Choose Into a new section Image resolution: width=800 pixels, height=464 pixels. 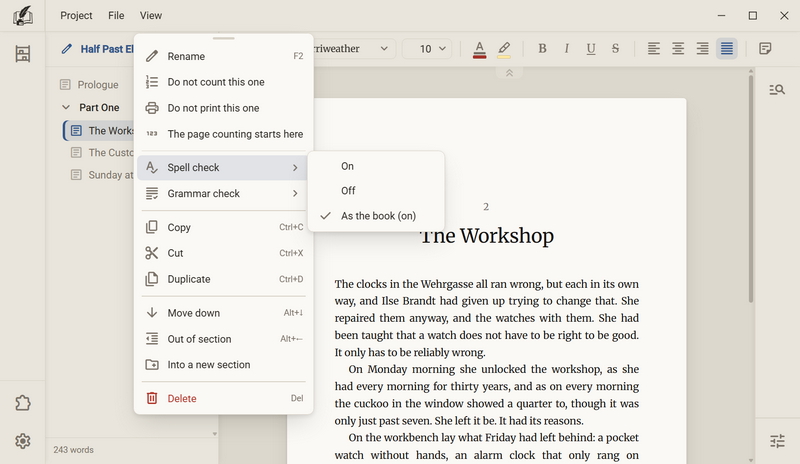(x=223, y=364)
